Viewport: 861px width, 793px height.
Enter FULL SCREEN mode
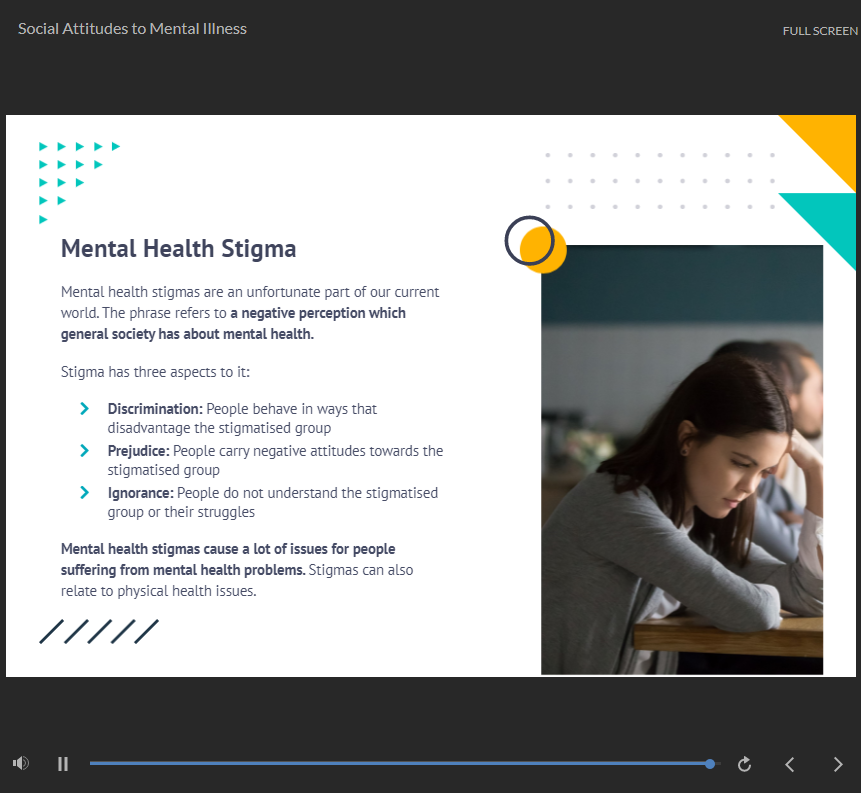[820, 31]
